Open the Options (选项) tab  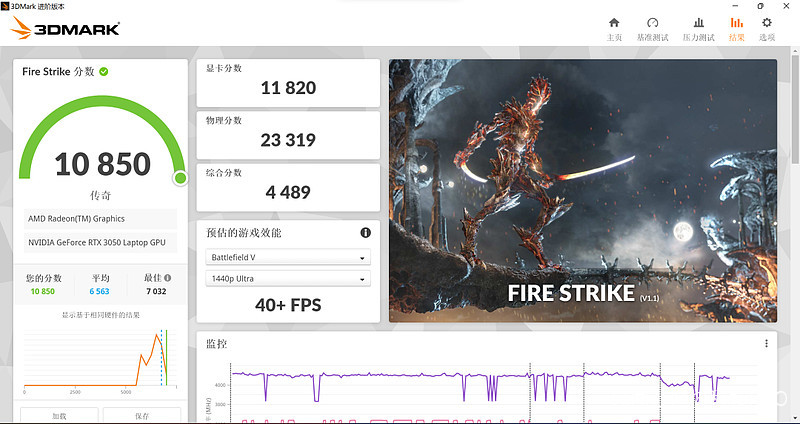point(767,30)
